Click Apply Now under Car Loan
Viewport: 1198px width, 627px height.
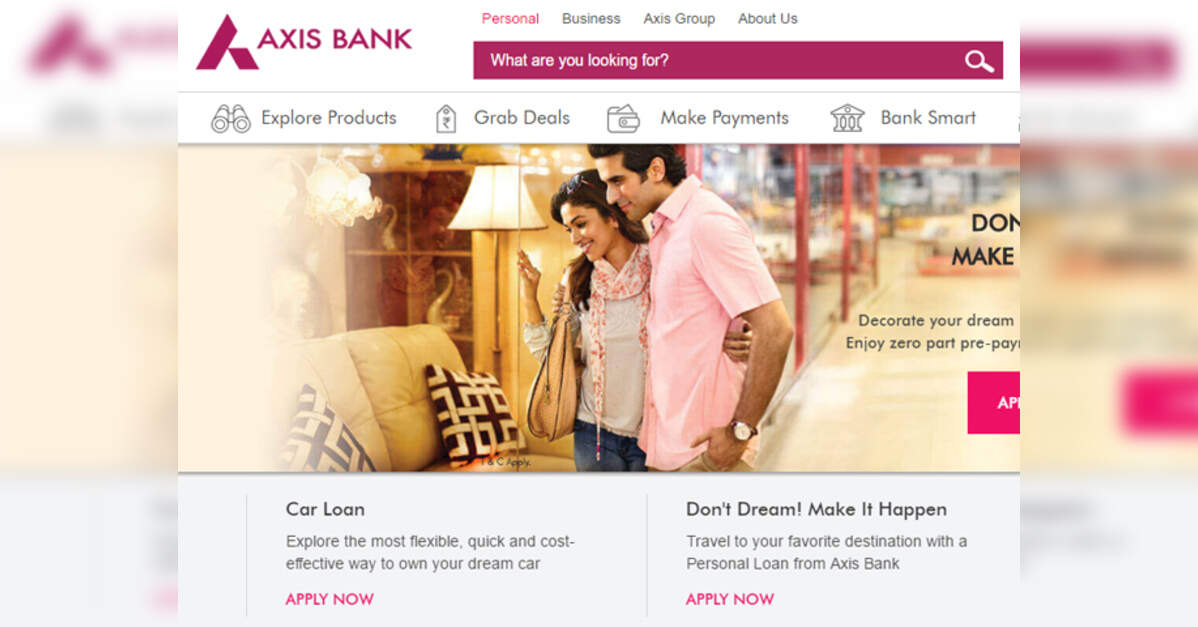click(329, 600)
